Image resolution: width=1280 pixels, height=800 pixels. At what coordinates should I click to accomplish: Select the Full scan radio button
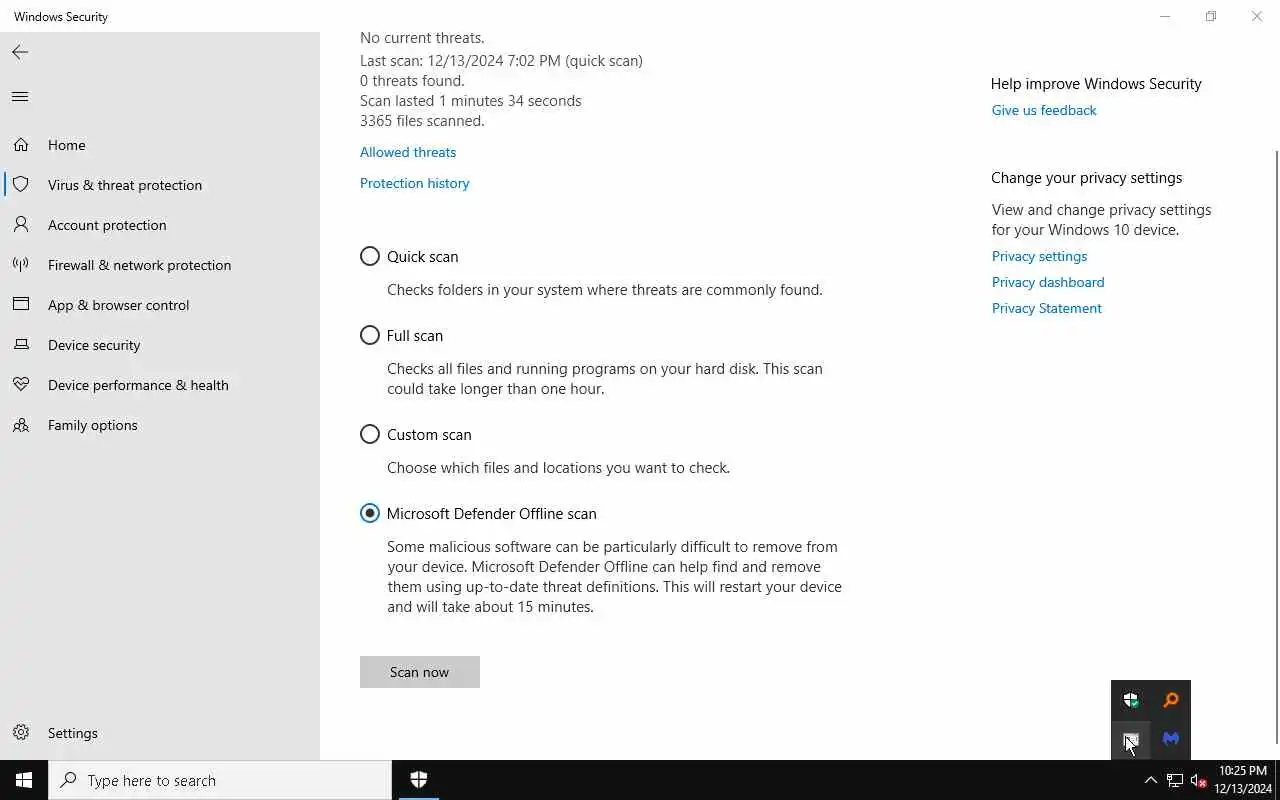point(370,335)
